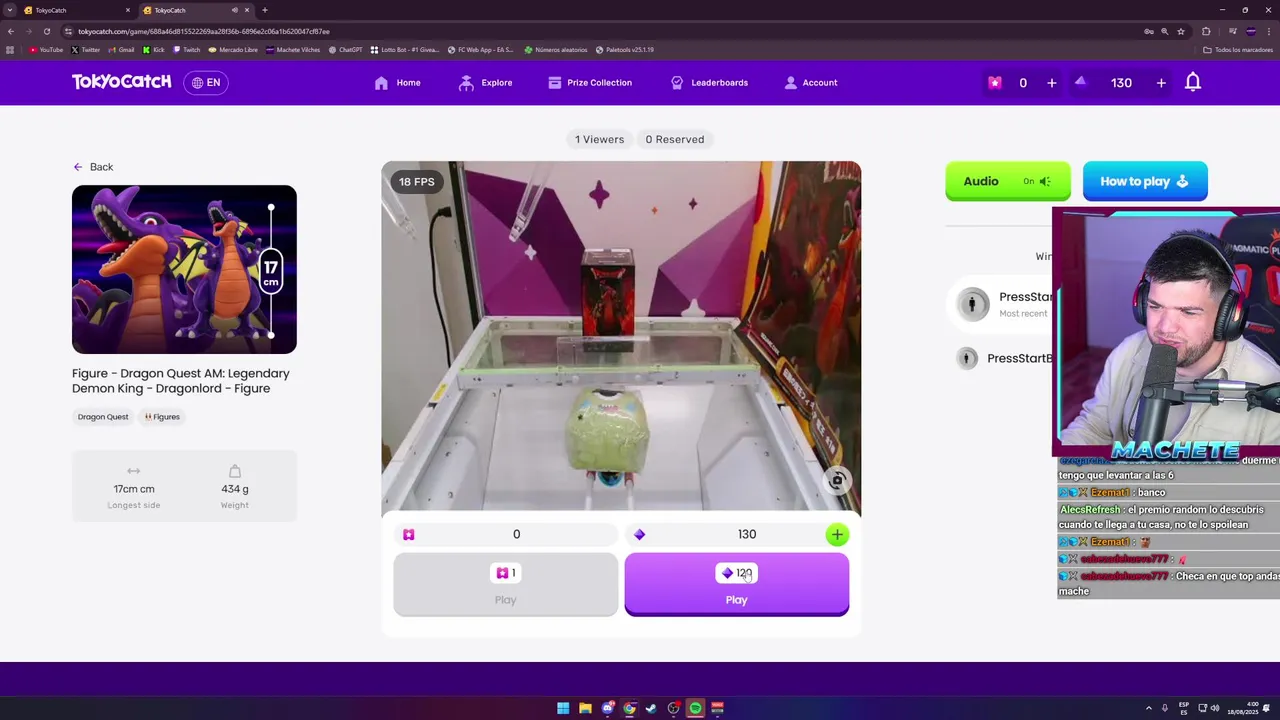Open the EN language selector

click(x=206, y=83)
